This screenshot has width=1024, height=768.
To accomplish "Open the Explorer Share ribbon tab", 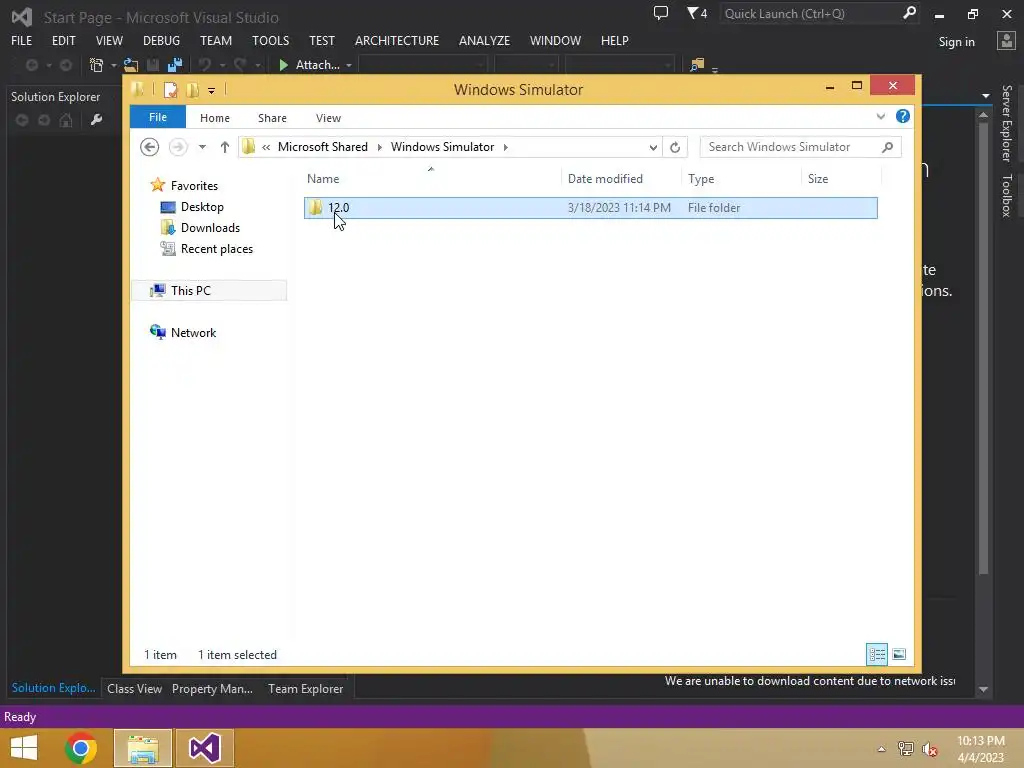I will pyautogui.click(x=272, y=118).
